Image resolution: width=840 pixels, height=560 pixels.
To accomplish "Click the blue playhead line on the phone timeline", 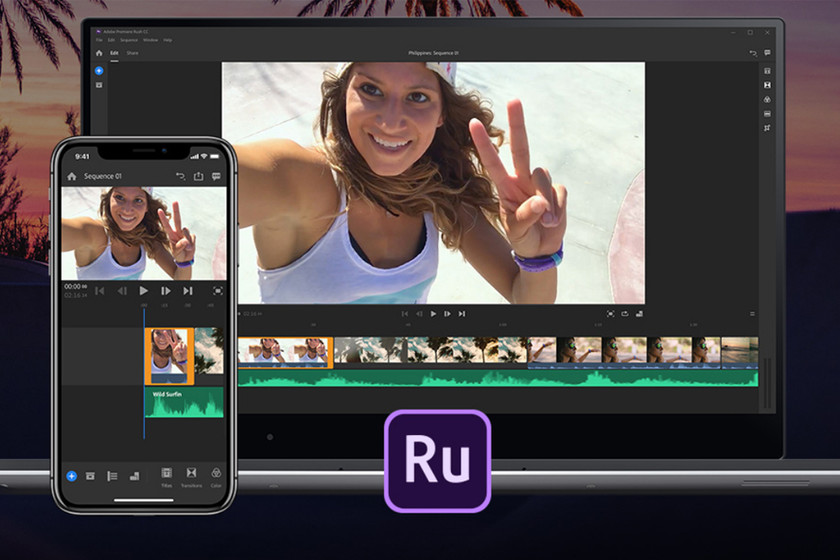I will [144, 374].
